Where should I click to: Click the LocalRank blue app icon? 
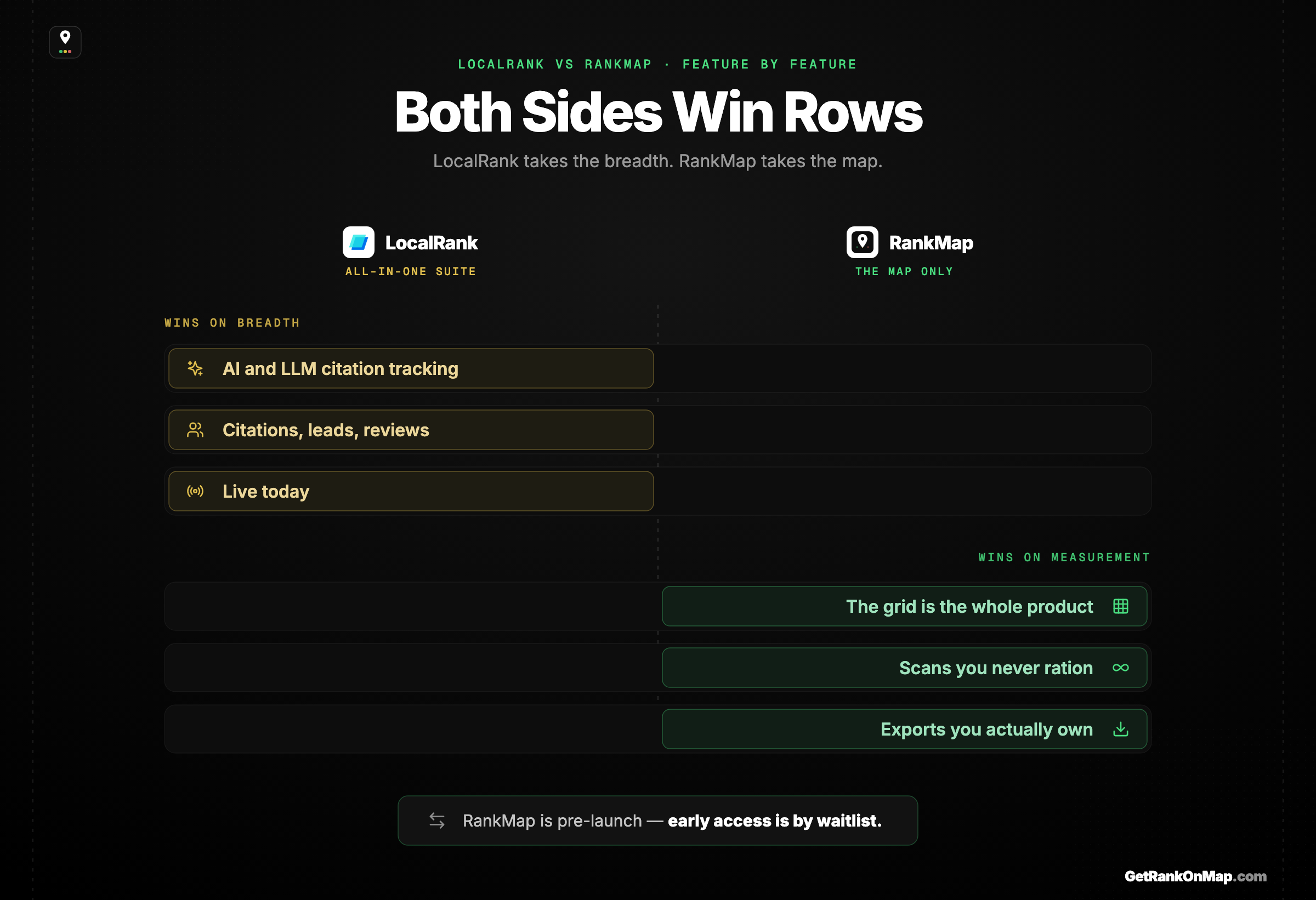[359, 242]
